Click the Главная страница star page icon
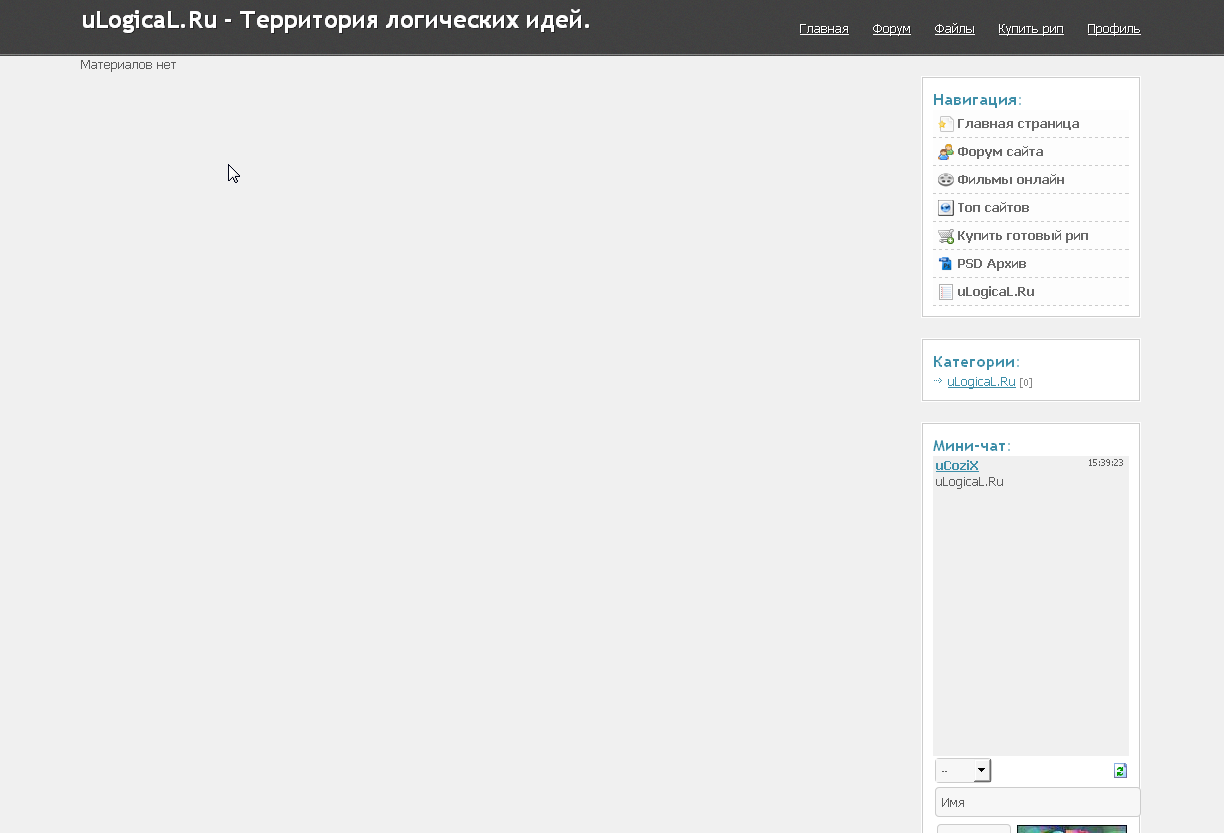 tap(945, 124)
